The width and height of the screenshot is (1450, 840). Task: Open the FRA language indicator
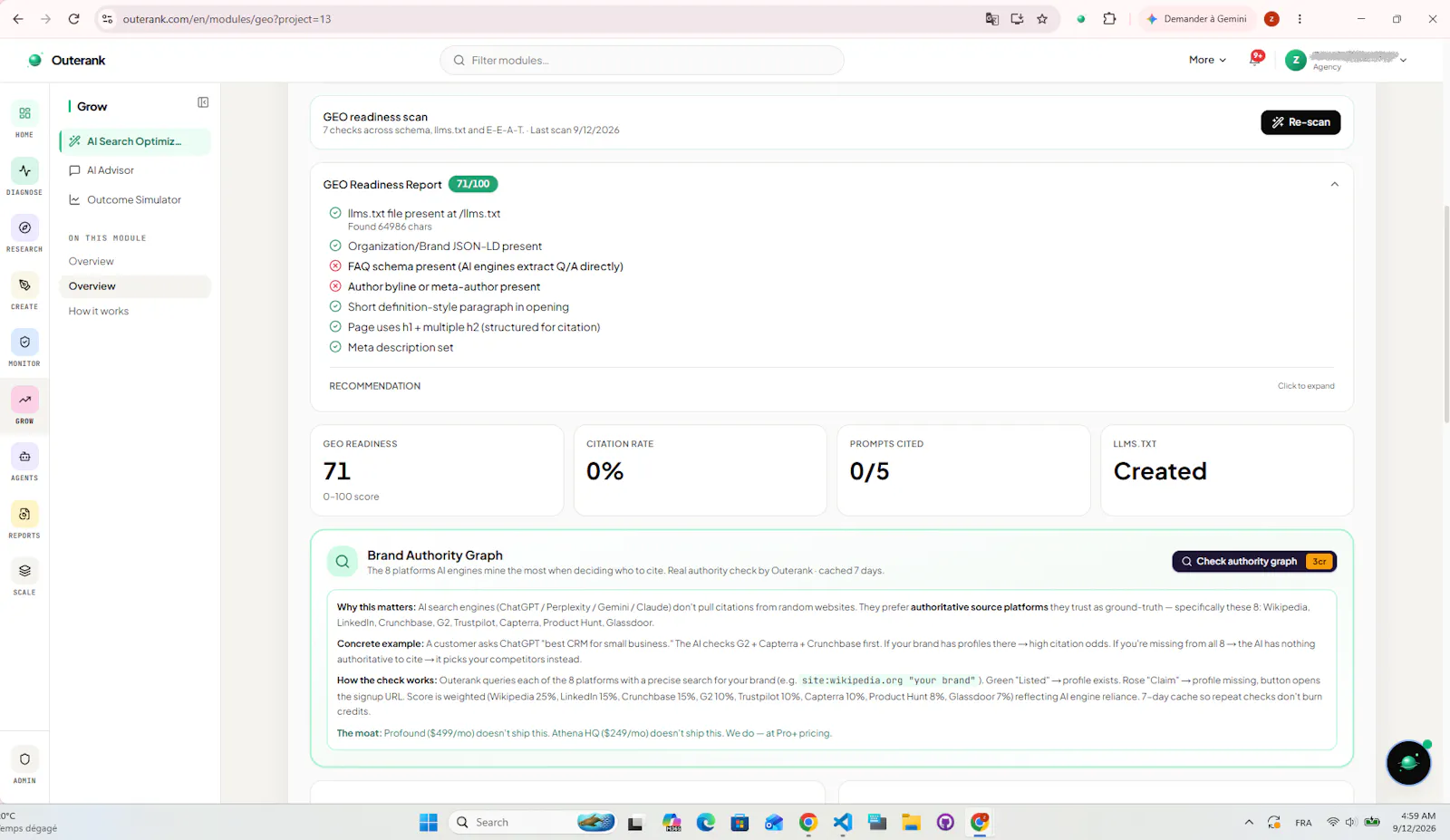(1303, 823)
